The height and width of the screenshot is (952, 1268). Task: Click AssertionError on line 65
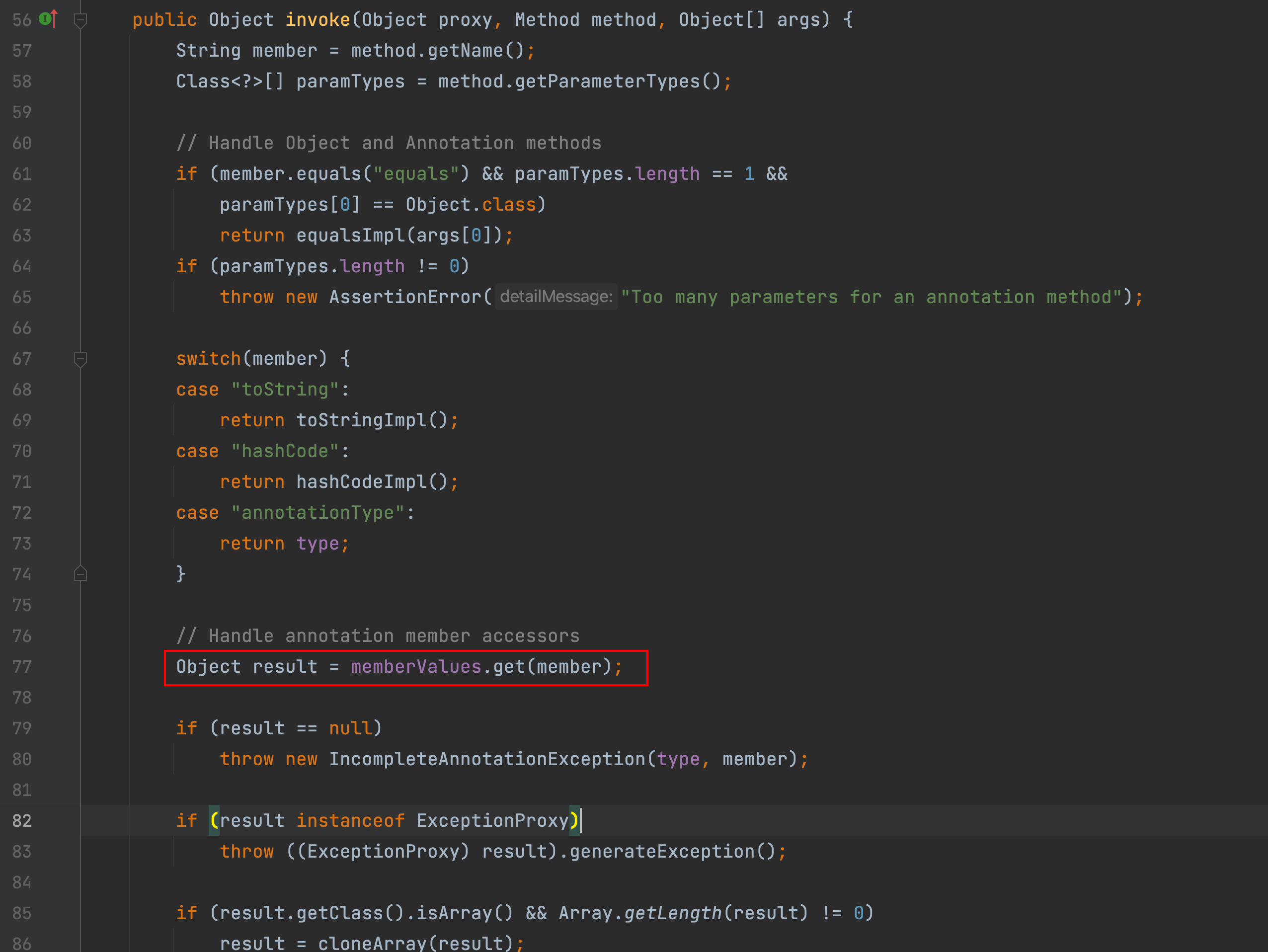(405, 297)
